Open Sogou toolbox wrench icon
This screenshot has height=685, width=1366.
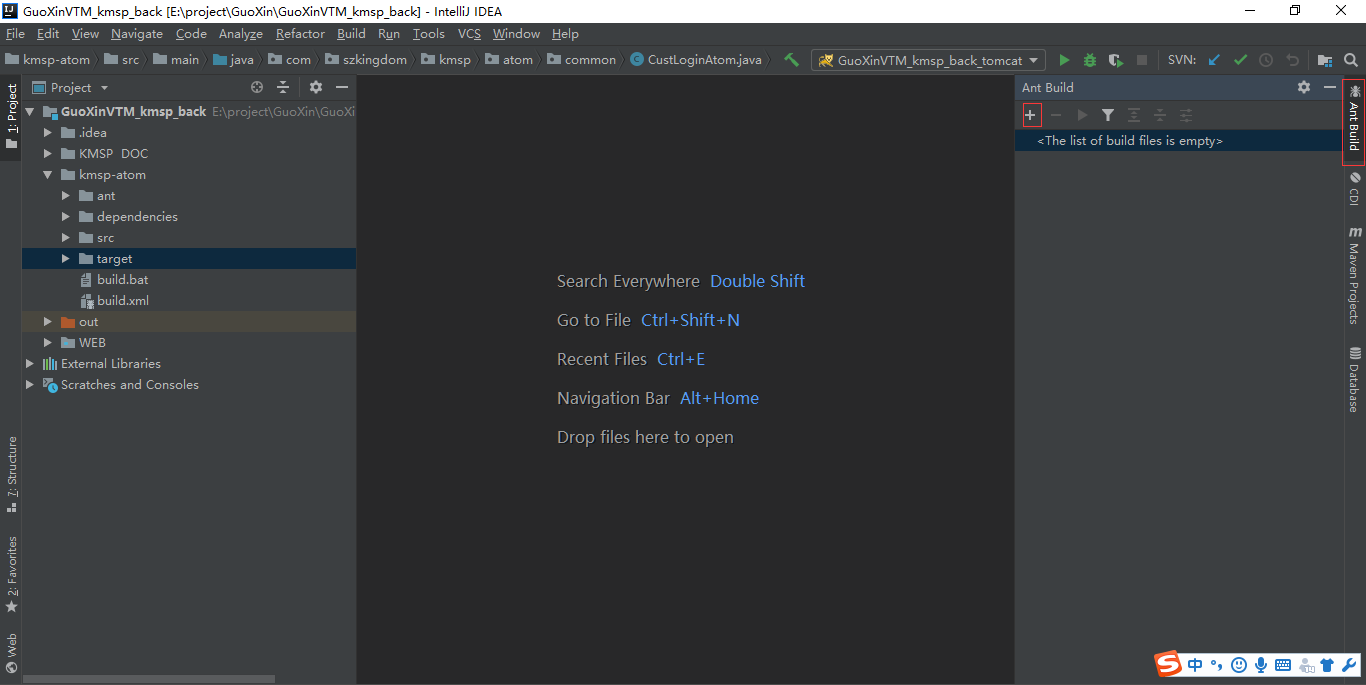coord(1349,664)
